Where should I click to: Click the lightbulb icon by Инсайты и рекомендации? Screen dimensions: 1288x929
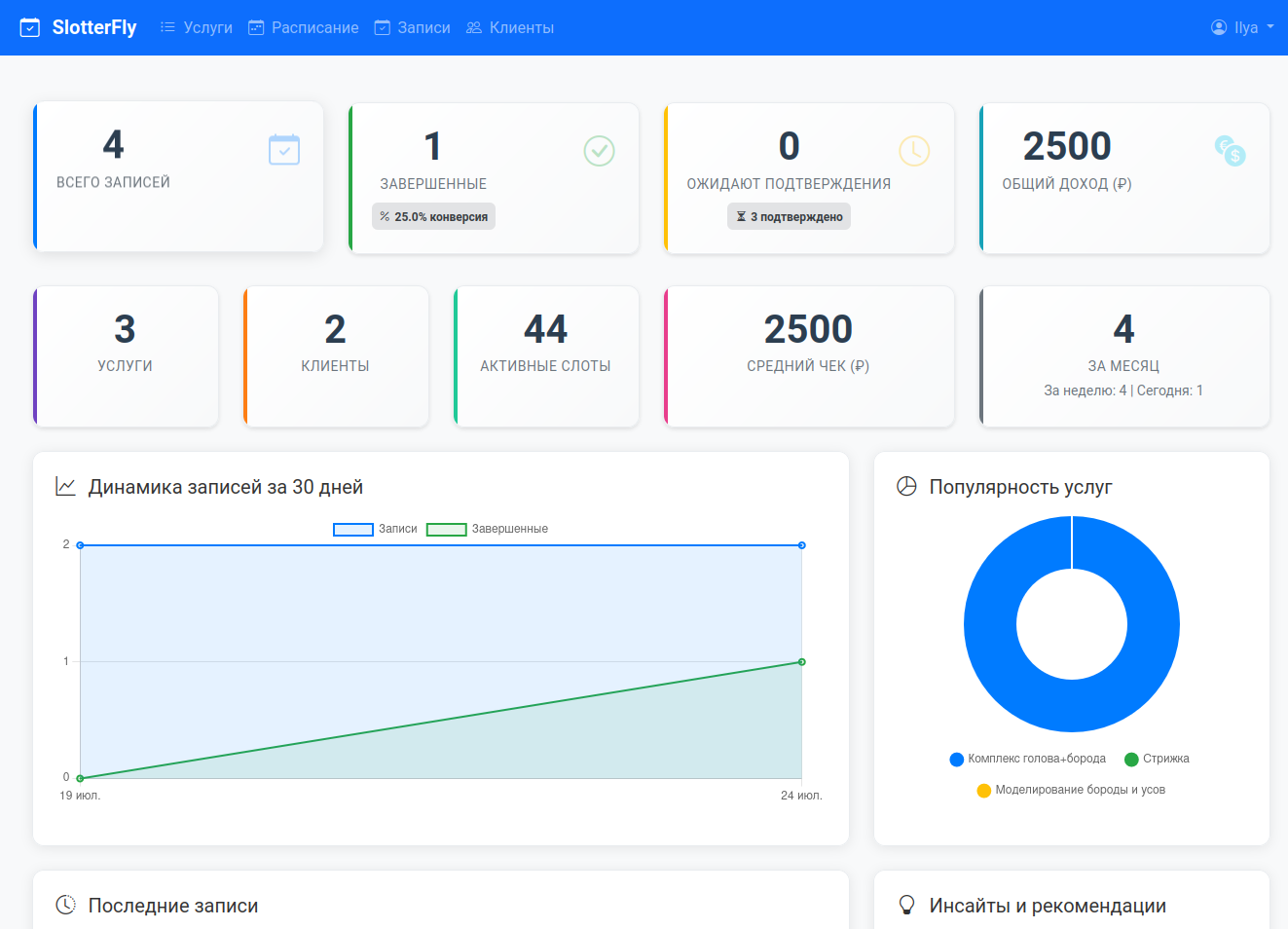tap(906, 905)
